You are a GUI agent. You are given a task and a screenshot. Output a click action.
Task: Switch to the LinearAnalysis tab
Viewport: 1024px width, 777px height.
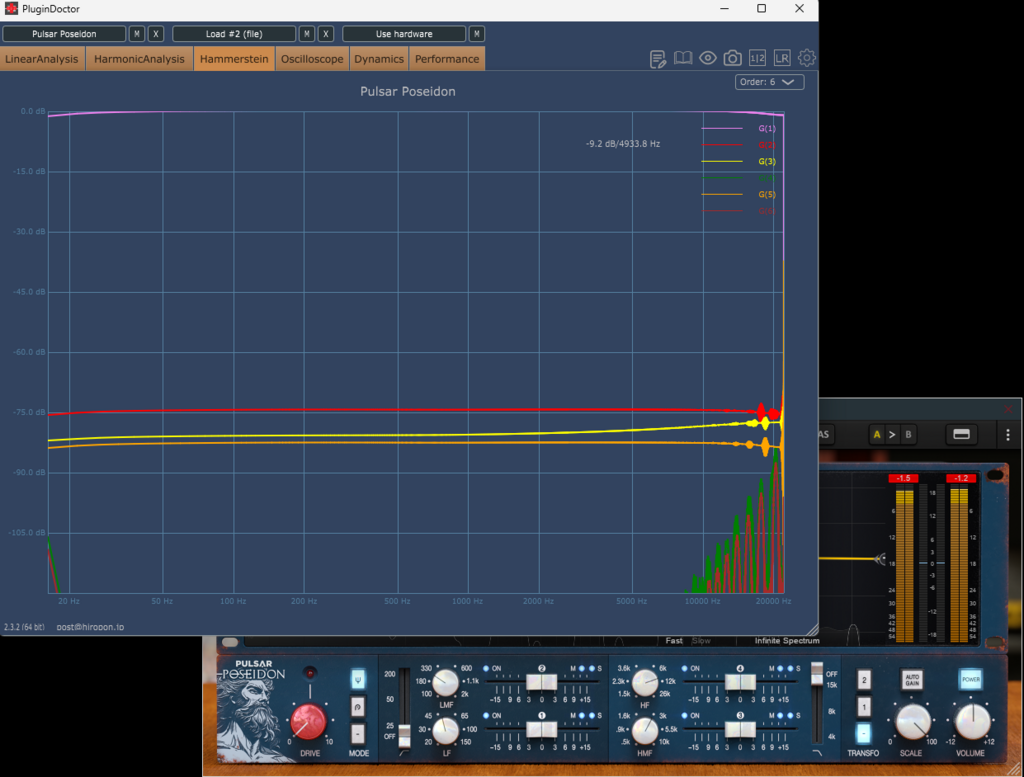point(42,59)
